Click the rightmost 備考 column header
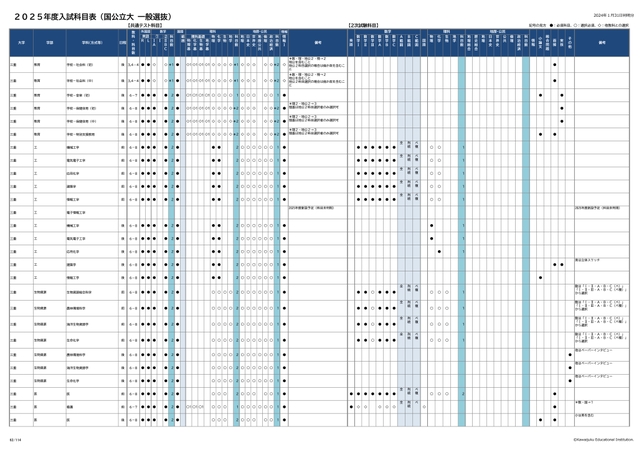This screenshot has height=455, width=644. point(603,43)
